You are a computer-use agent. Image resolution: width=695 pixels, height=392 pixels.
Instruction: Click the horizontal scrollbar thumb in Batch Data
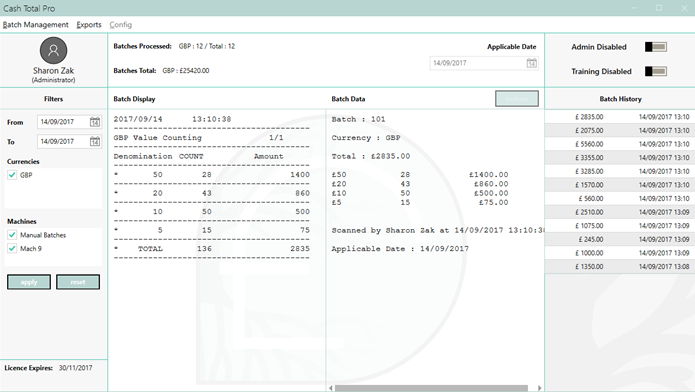coord(431,388)
